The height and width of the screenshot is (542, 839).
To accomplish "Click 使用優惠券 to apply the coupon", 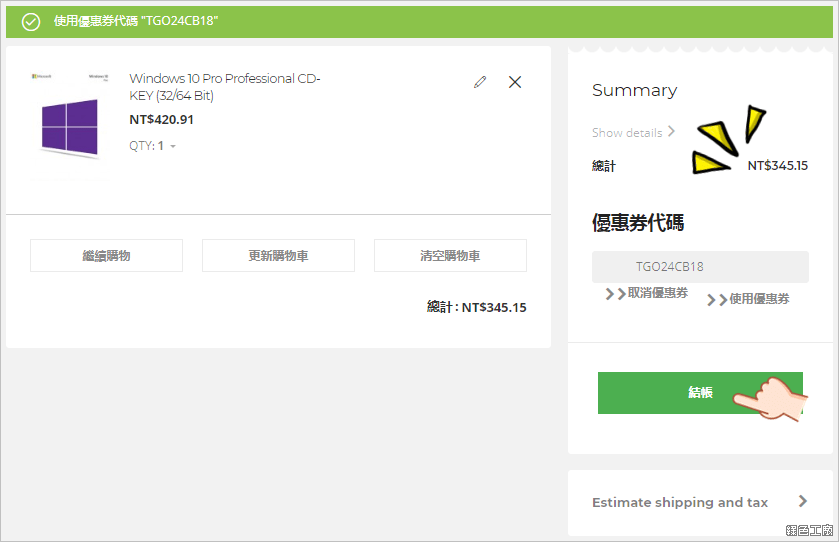I will coord(748,299).
